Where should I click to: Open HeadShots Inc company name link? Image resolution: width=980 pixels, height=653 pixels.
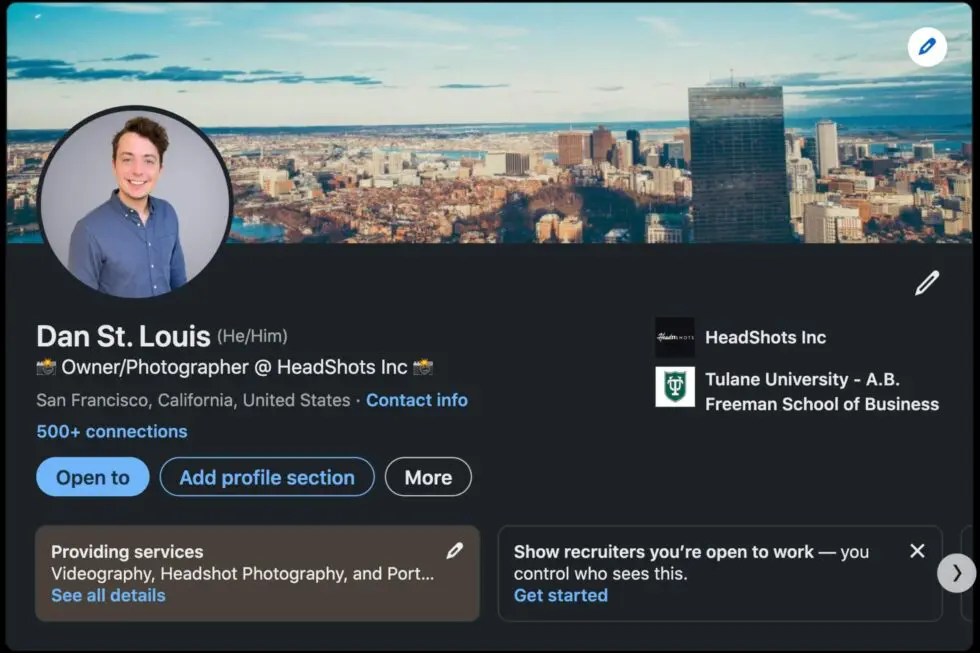[766, 338]
